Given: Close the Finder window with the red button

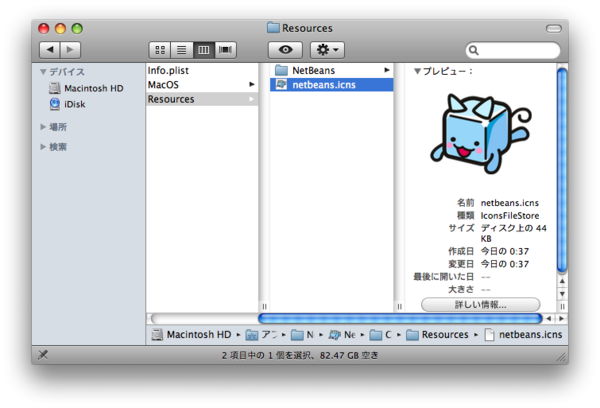Looking at the screenshot, I should click(44, 28).
